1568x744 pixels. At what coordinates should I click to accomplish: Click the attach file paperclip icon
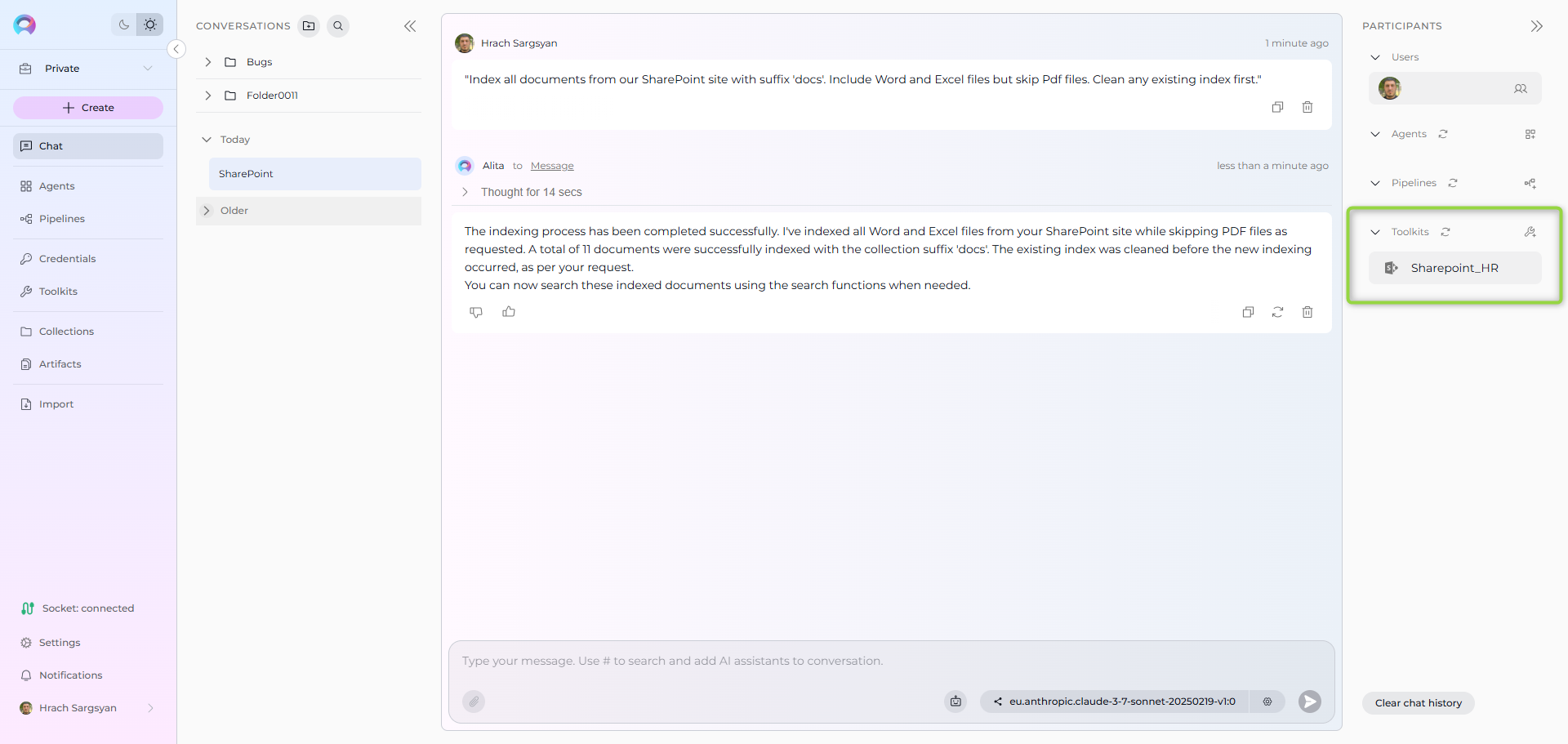(x=474, y=702)
